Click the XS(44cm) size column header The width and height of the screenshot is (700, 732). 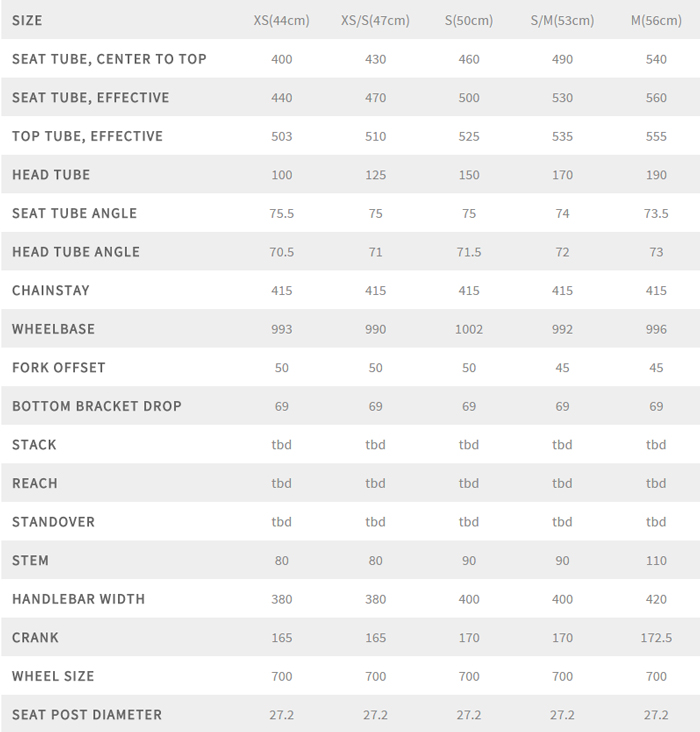pos(282,21)
